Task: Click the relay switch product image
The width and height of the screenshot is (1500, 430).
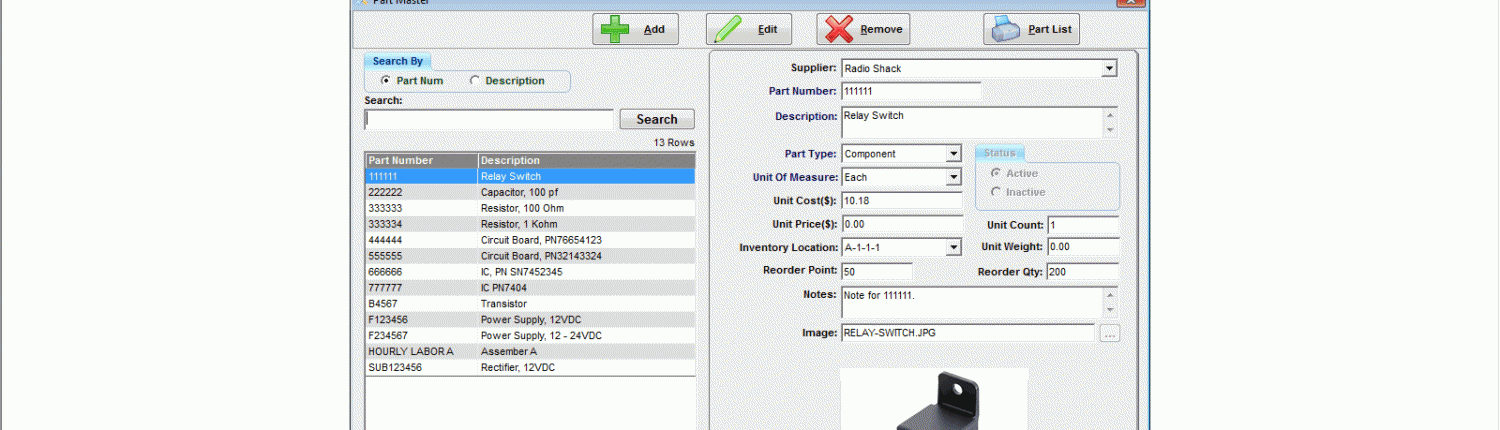Action: click(x=934, y=399)
